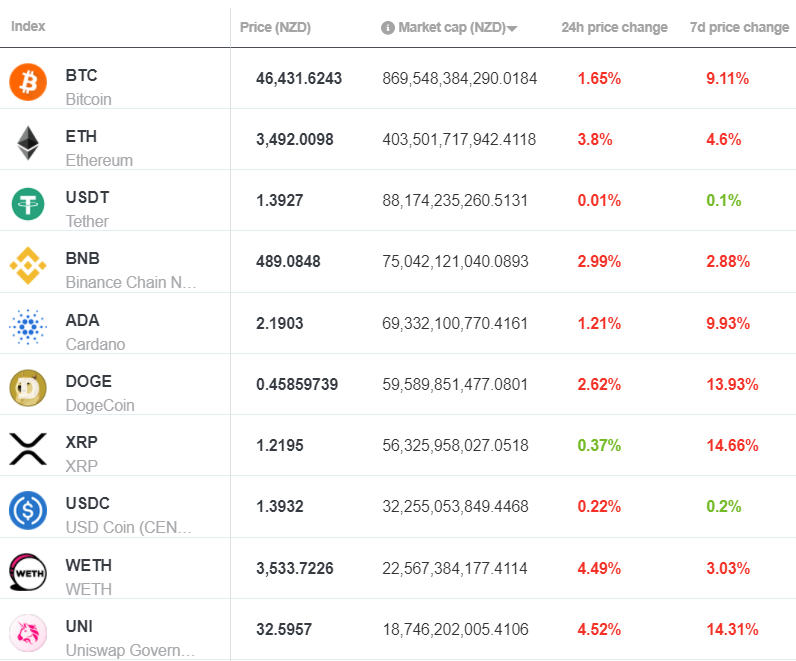
Task: Sort by Index column header
Action: tap(28, 26)
